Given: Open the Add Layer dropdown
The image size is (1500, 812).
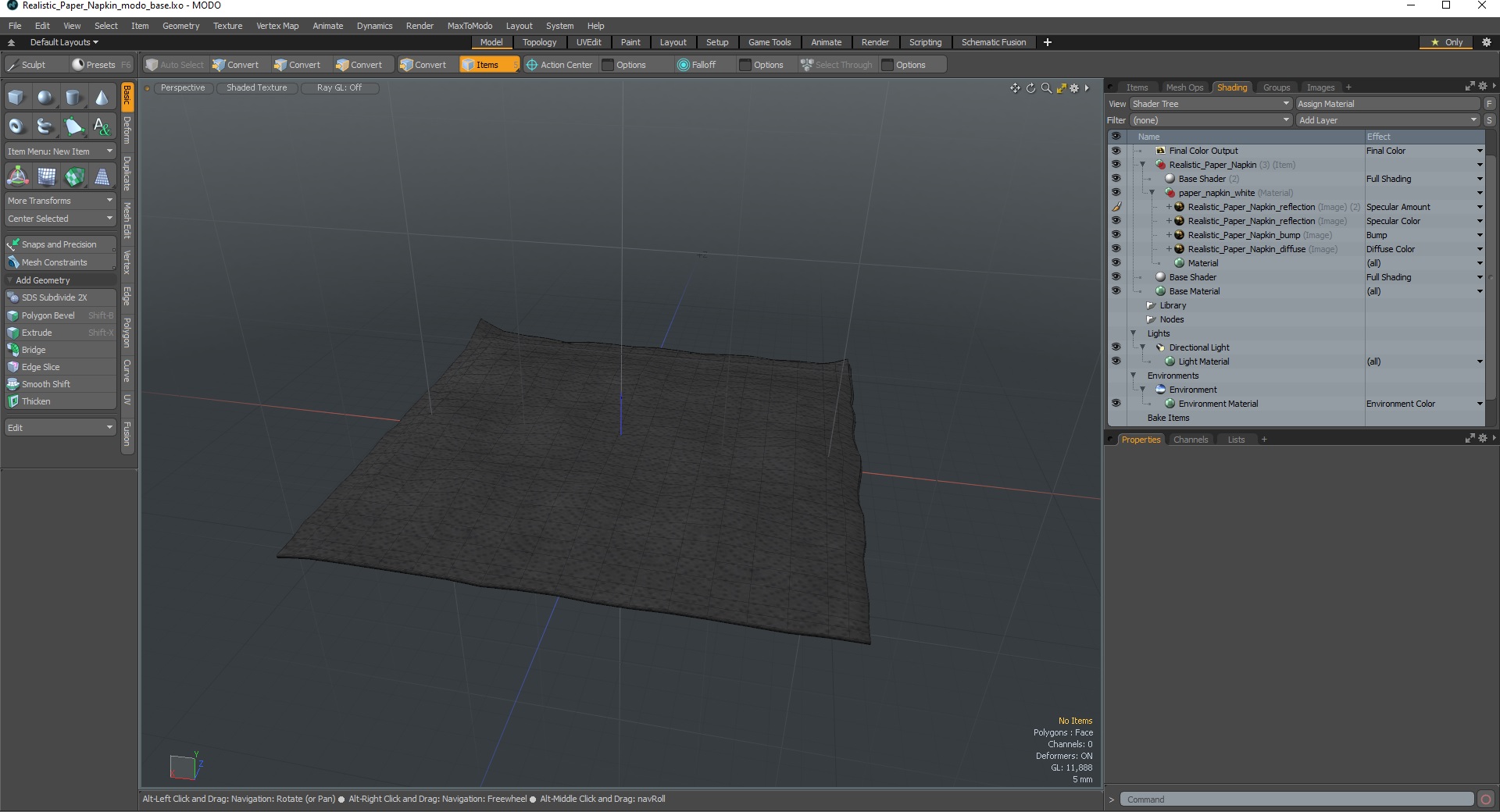Looking at the screenshot, I should [x=1387, y=120].
